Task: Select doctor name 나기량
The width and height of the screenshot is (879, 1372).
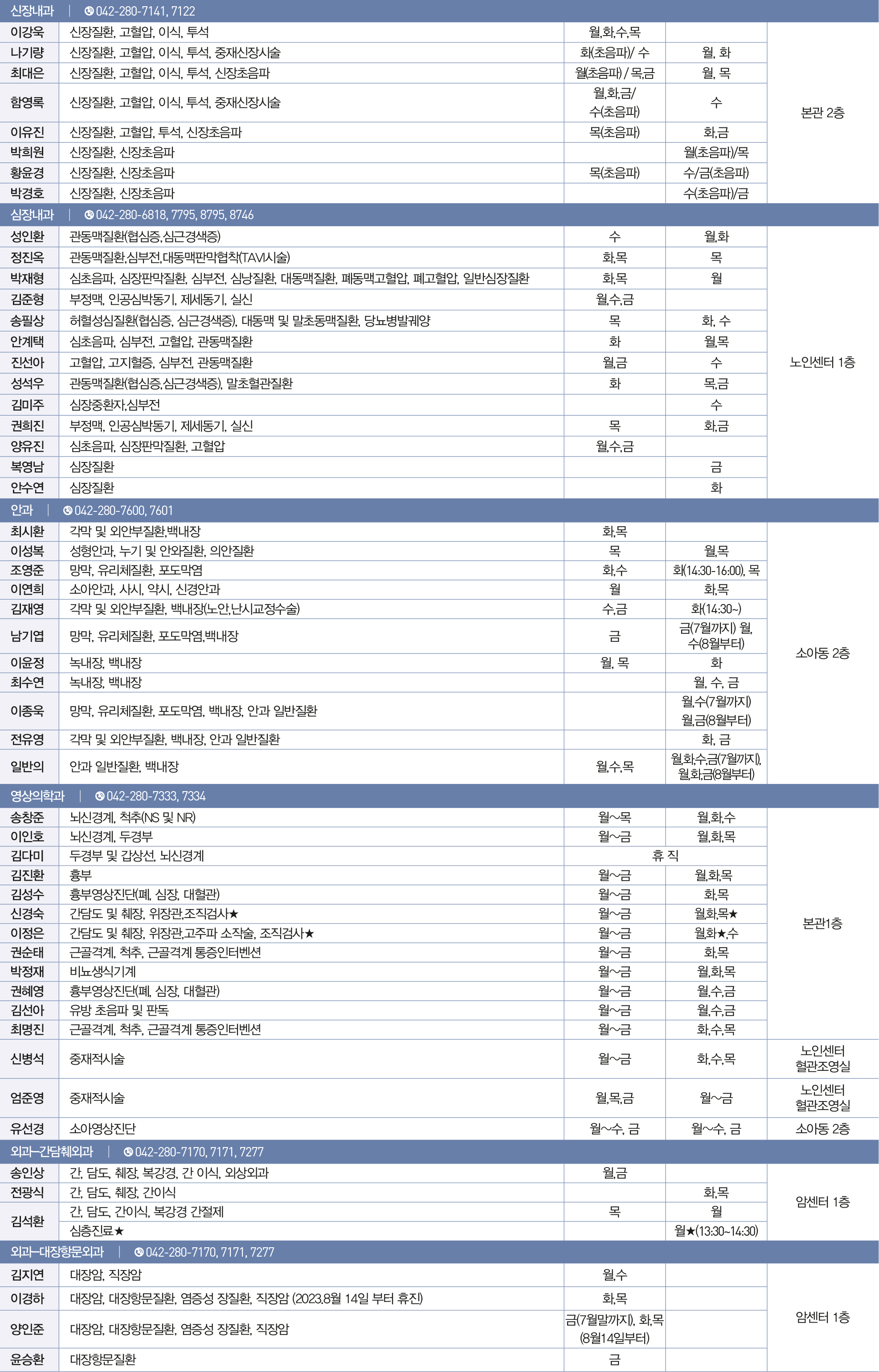Action: click(x=27, y=53)
